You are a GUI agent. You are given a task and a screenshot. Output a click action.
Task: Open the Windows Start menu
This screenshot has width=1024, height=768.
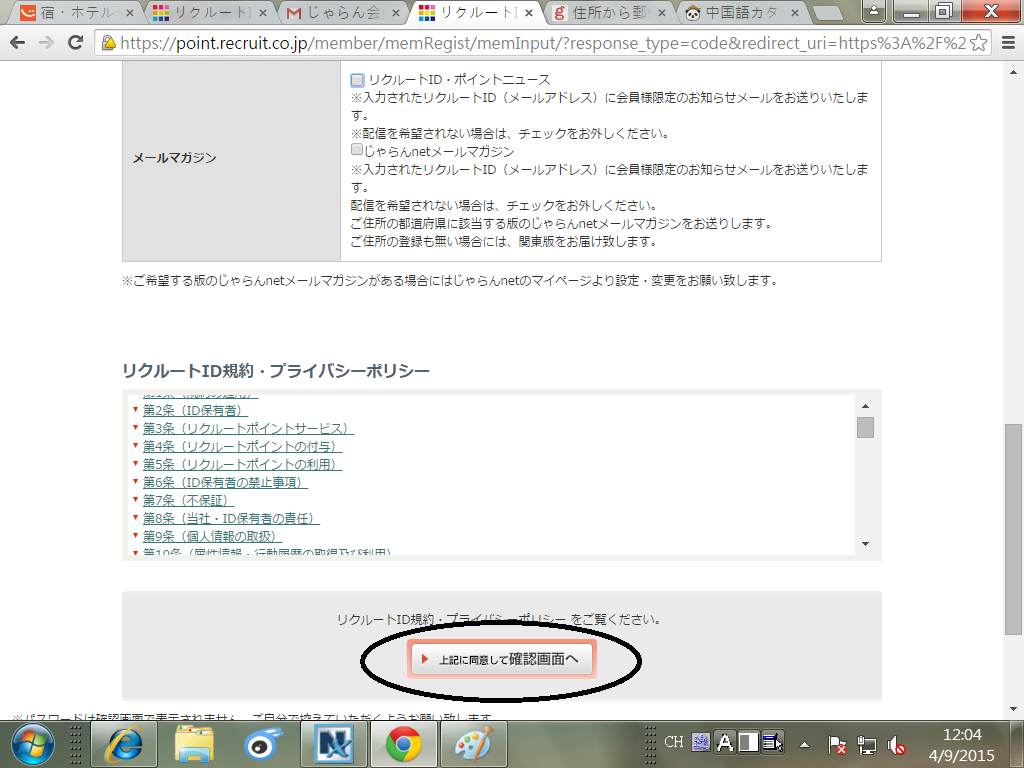[x=33, y=744]
